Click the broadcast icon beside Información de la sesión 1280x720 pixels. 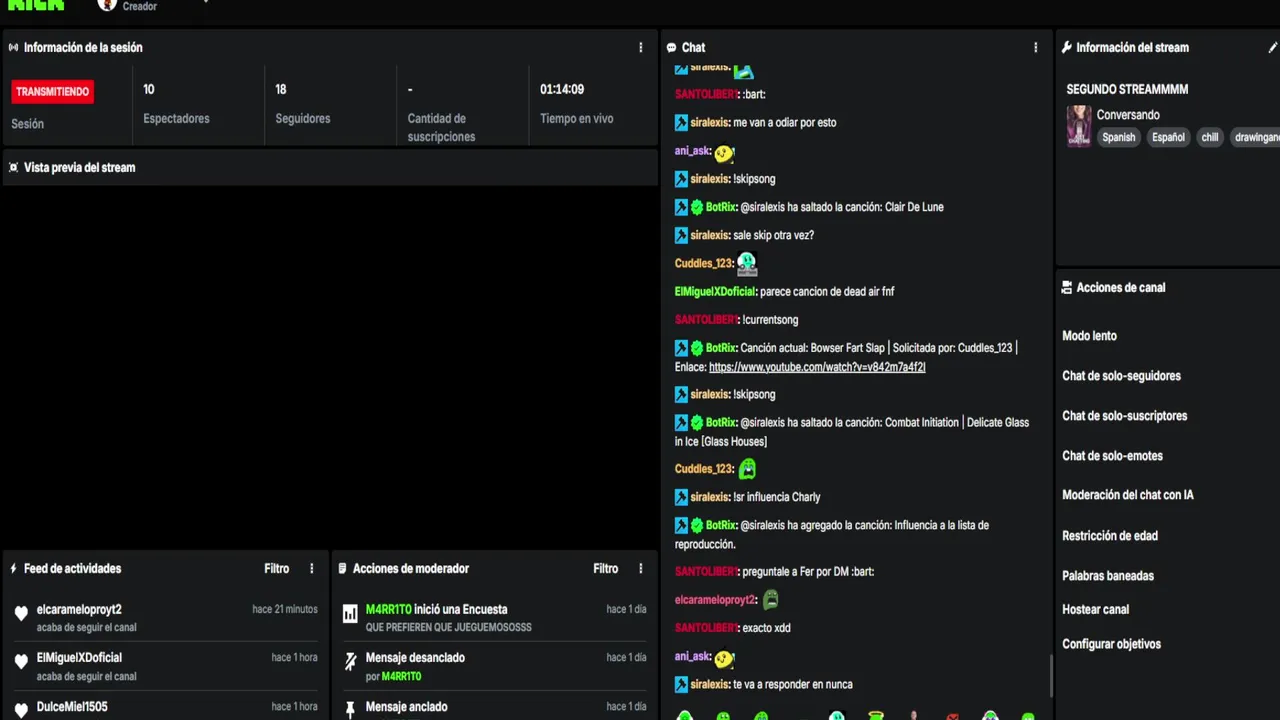coord(13,47)
